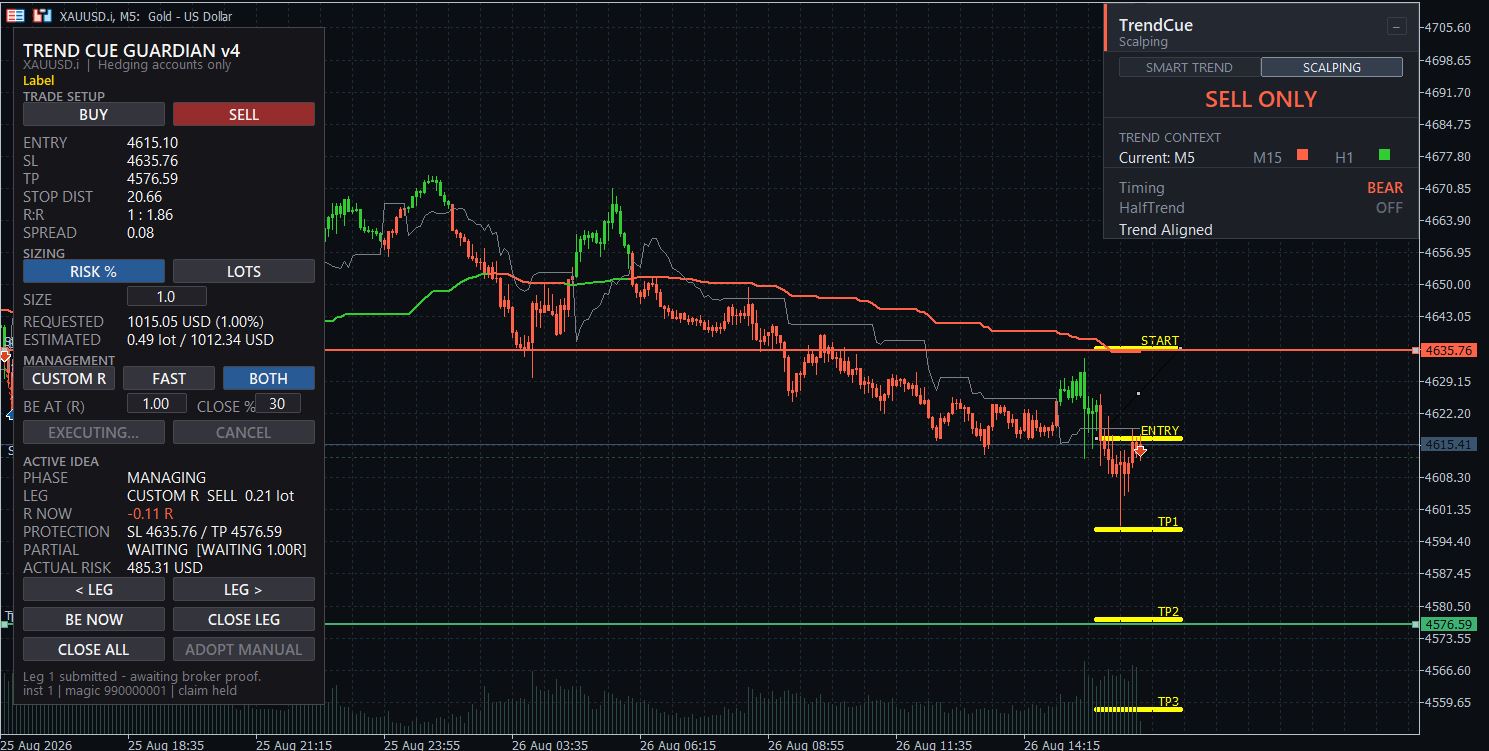
Task: Click the ENTRY value 4615.10 in panel
Action: pos(153,143)
